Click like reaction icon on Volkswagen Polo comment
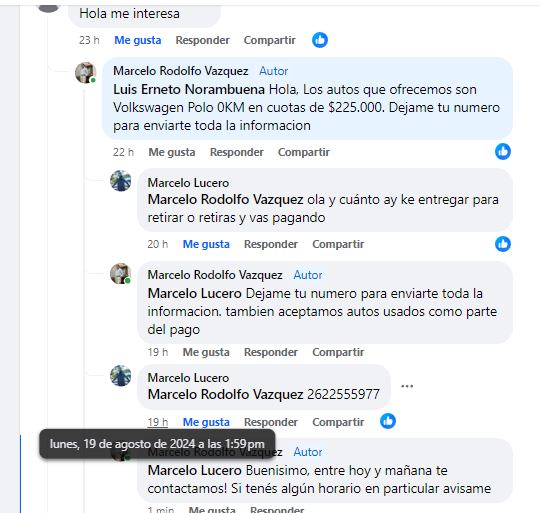540x513 pixels. (503, 151)
